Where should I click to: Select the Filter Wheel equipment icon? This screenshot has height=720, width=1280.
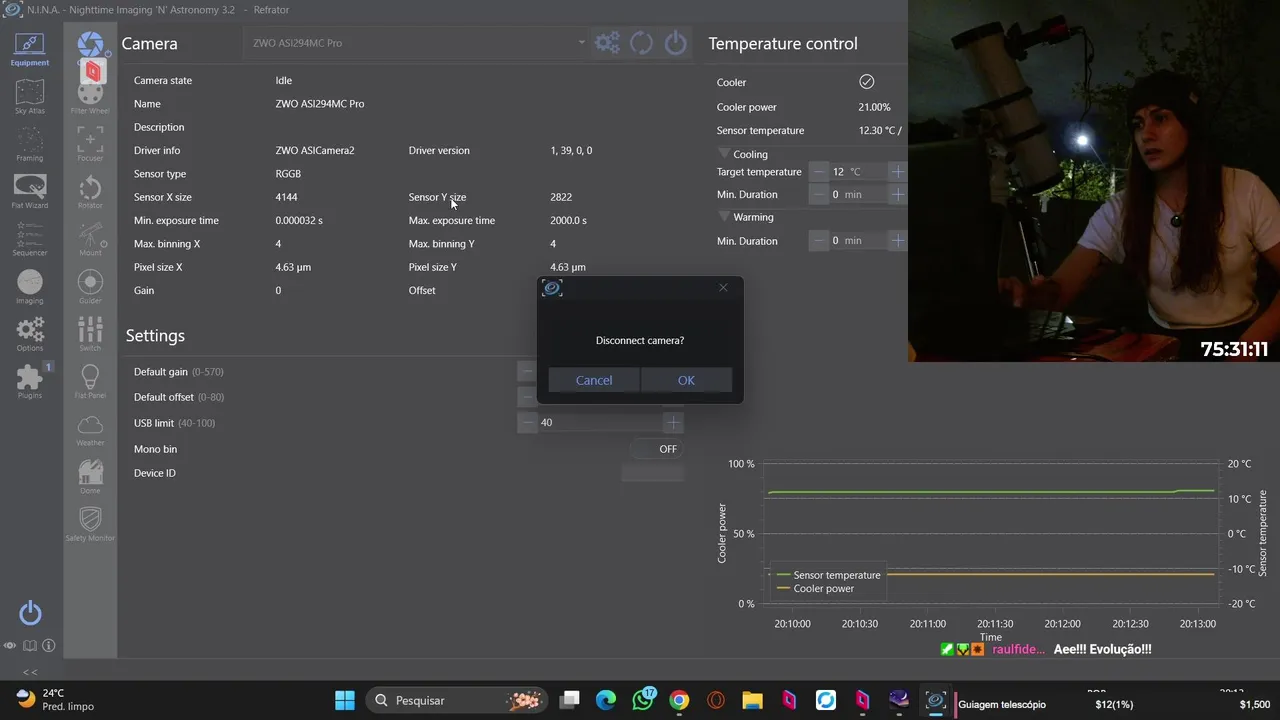point(90,97)
